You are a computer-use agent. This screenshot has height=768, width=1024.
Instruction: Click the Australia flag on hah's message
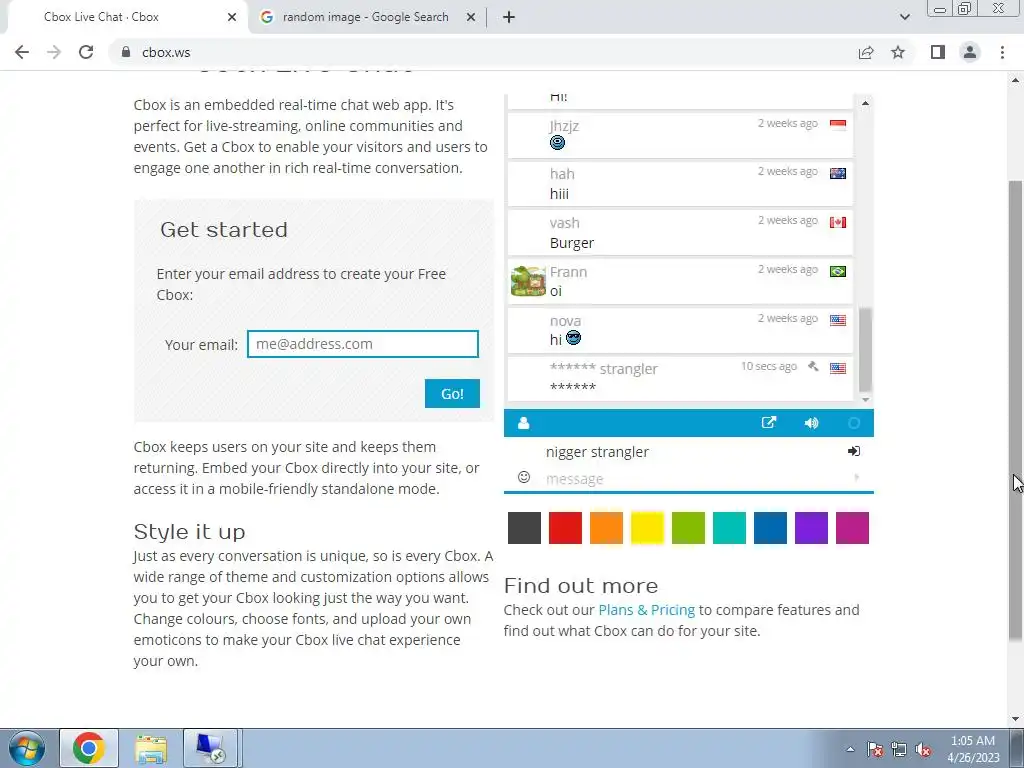pyautogui.click(x=838, y=173)
